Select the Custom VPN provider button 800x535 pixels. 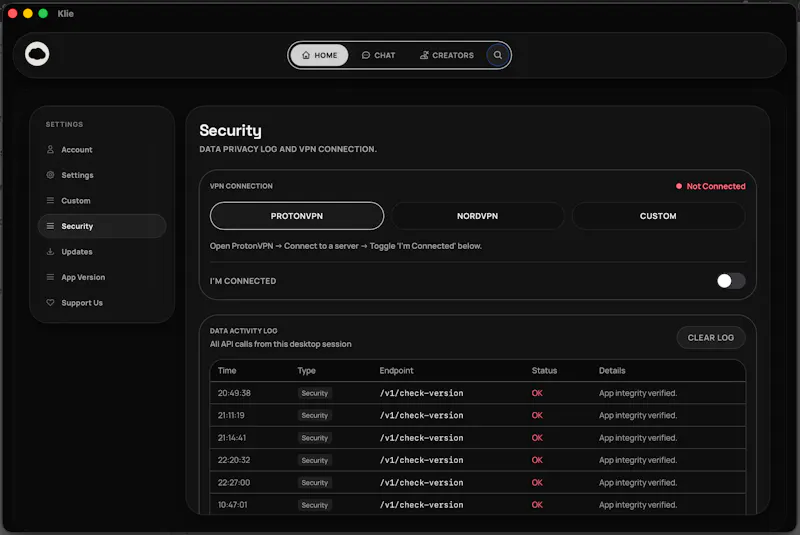coord(658,216)
